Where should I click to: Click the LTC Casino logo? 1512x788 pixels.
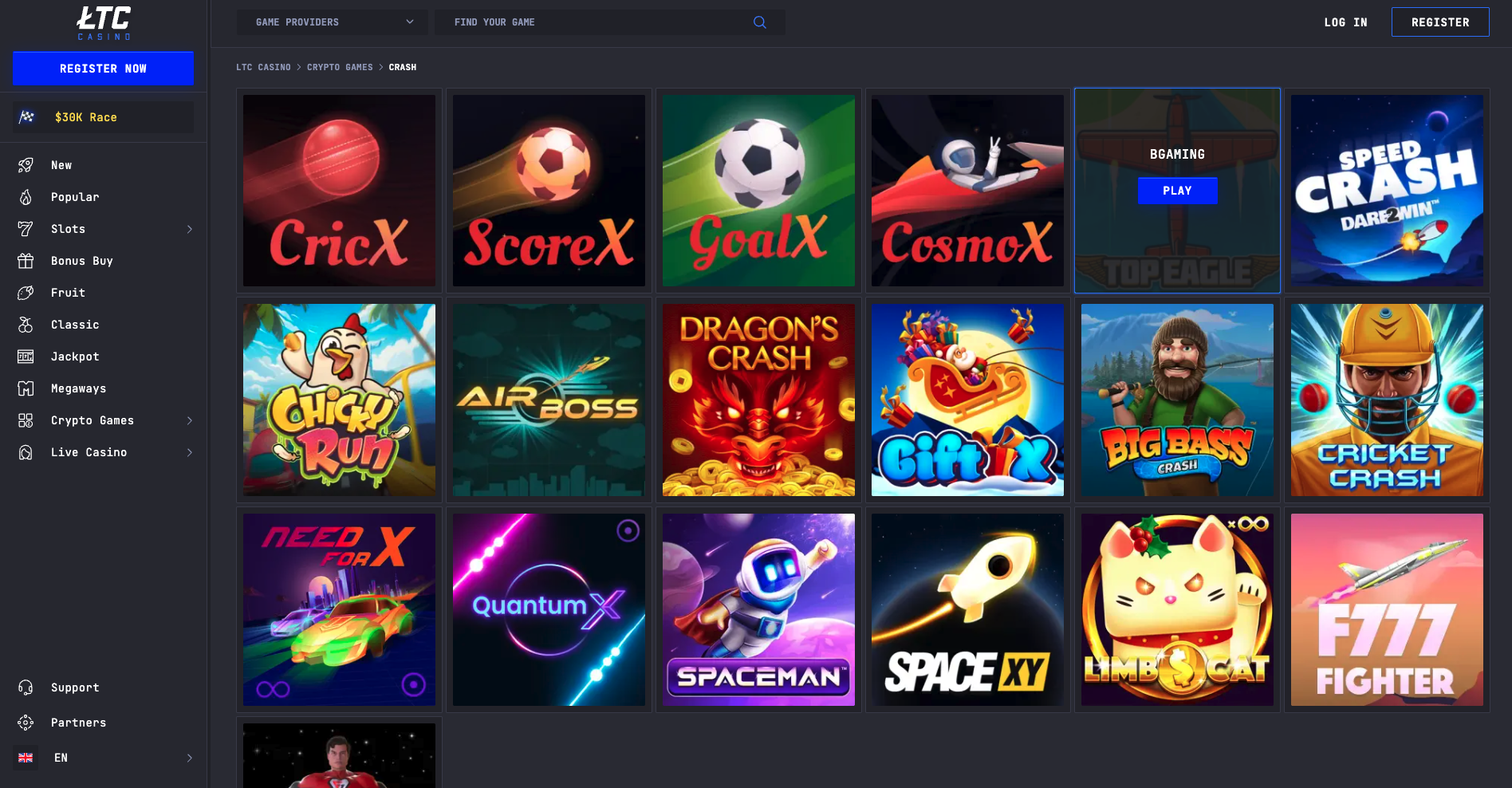pos(104,23)
